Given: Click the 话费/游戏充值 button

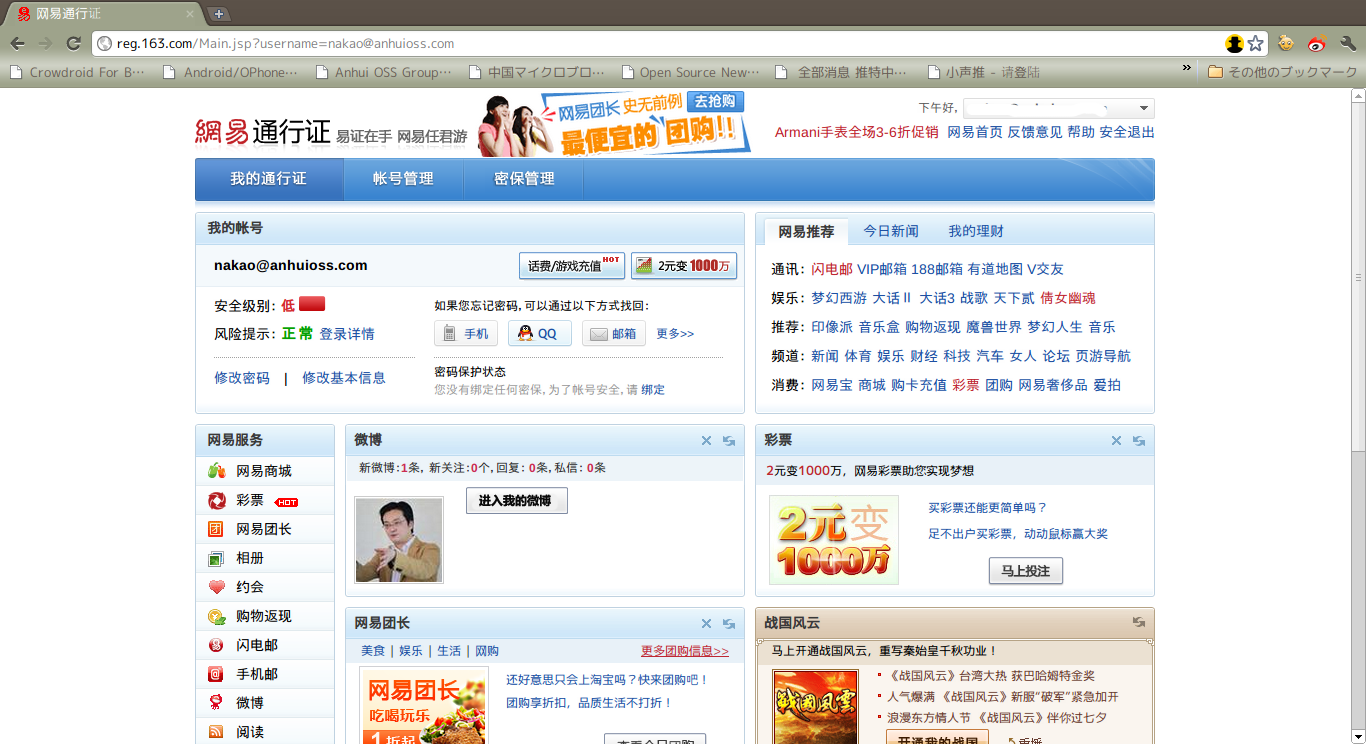Looking at the screenshot, I should pos(572,266).
